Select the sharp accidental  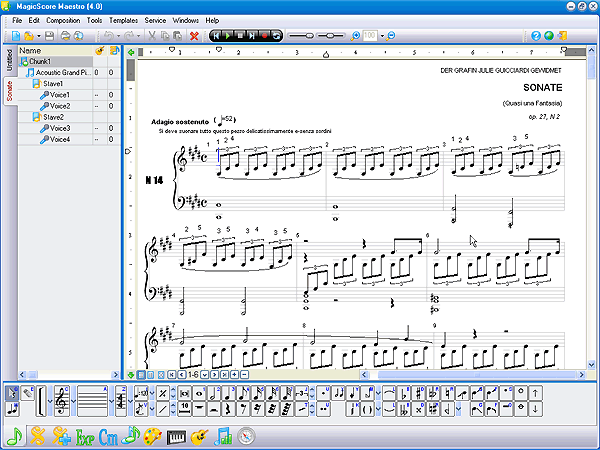coord(419,393)
